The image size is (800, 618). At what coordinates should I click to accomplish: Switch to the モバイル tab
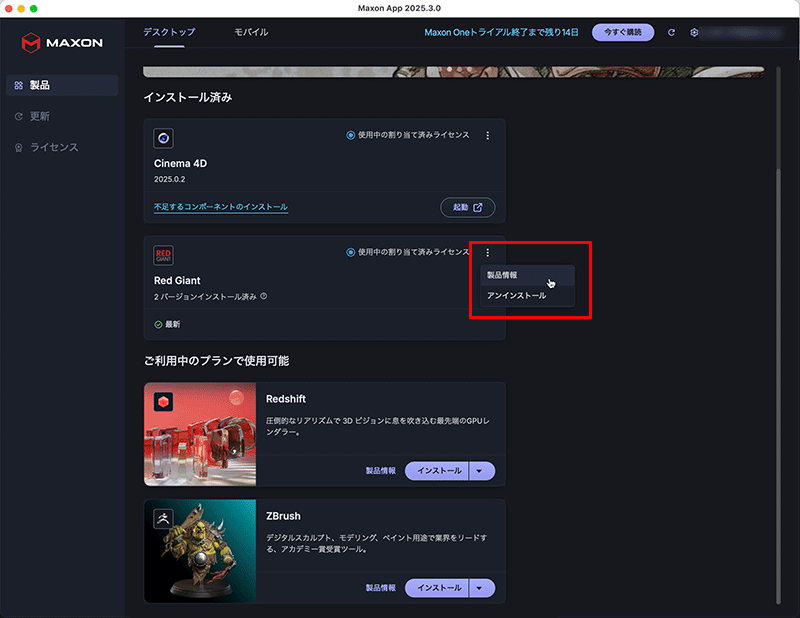click(251, 33)
